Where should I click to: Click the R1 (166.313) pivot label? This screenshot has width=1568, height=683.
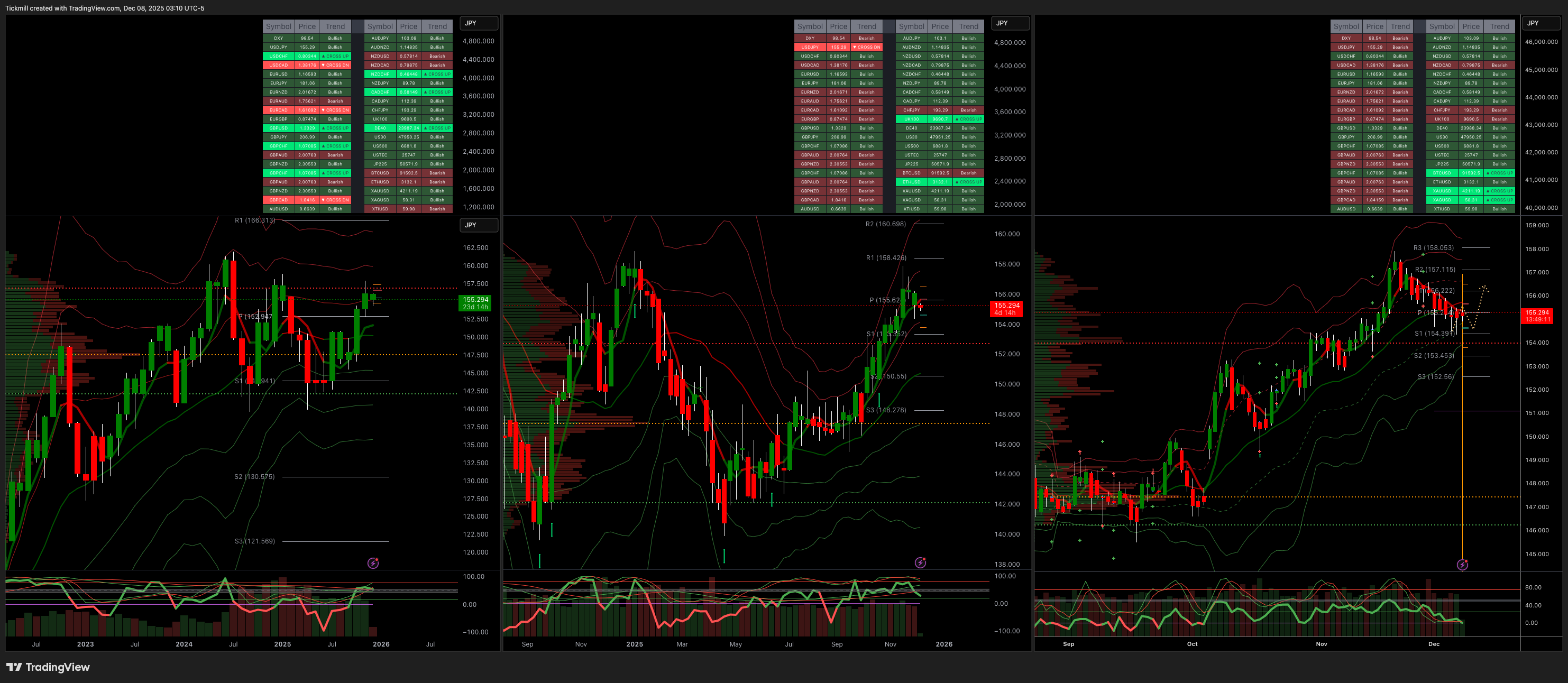tap(254, 220)
